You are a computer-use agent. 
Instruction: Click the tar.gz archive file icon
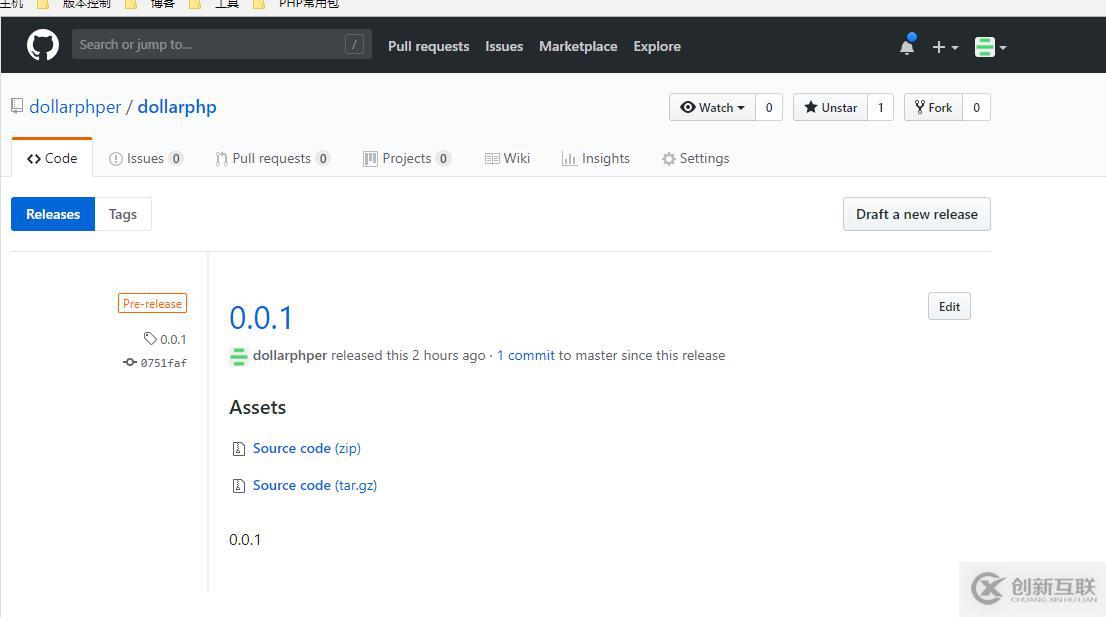pos(238,486)
